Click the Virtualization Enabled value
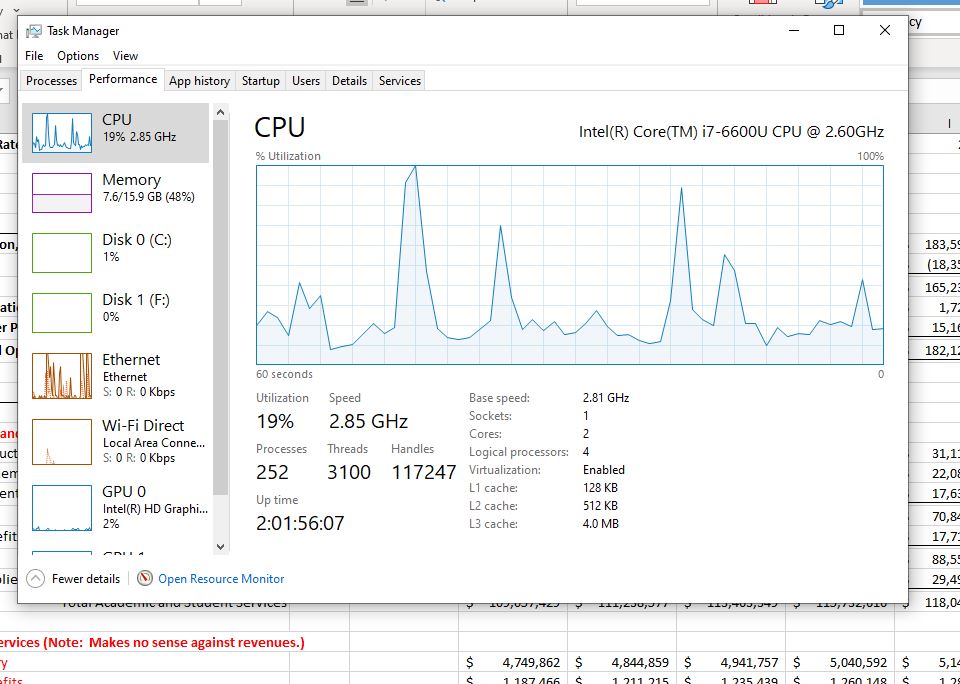Screen dimensions: 960x684 coord(604,470)
